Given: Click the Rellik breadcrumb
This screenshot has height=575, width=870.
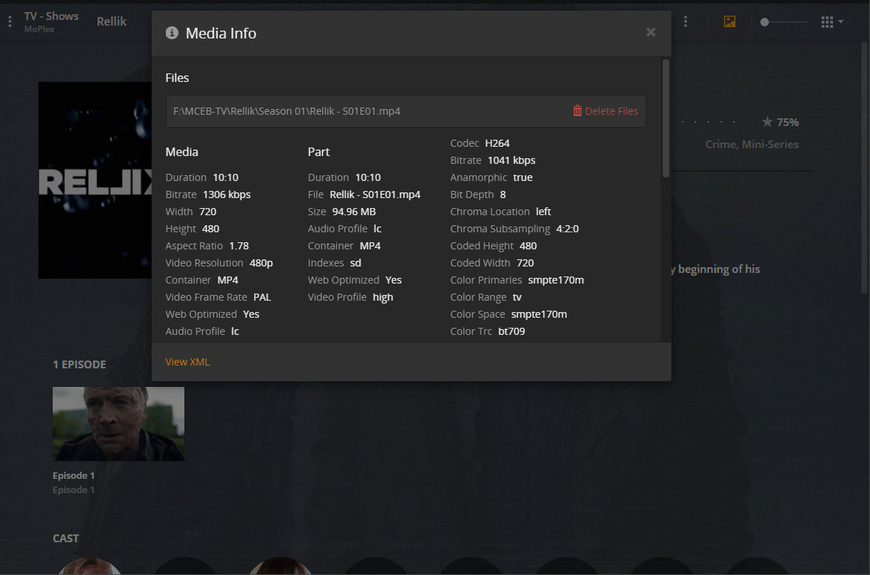Looking at the screenshot, I should pyautogui.click(x=112, y=22).
